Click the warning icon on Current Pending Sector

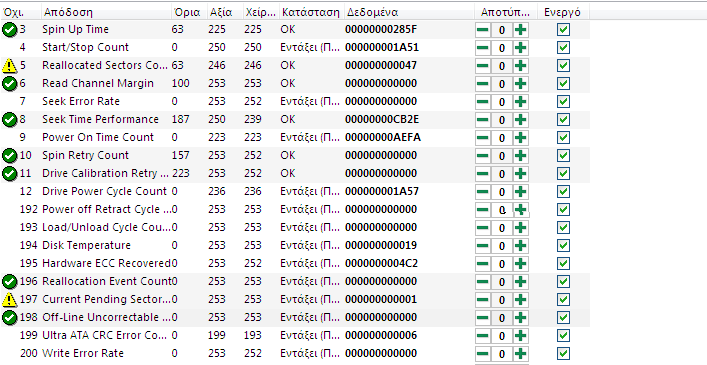(x=9, y=300)
